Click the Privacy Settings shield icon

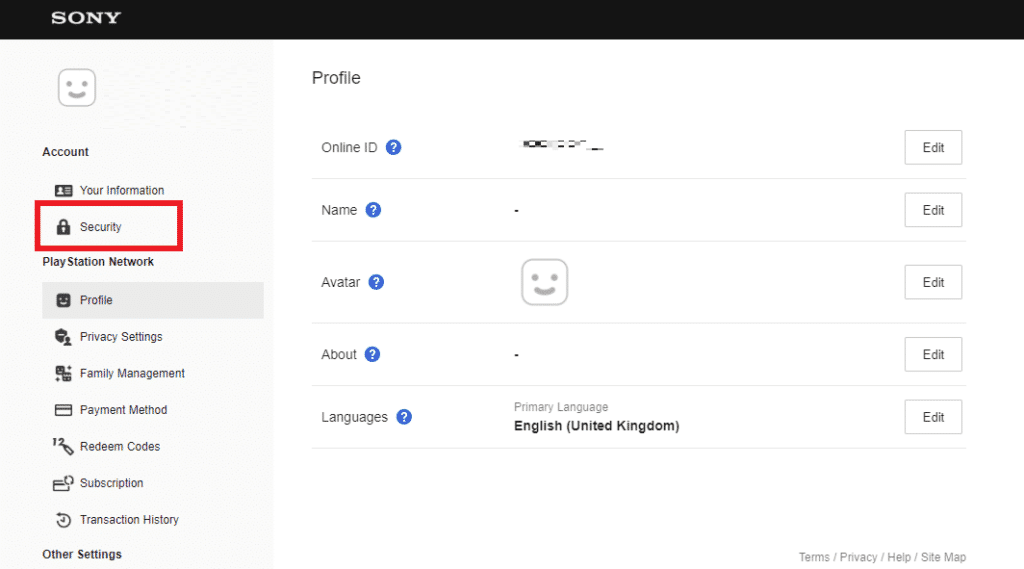(63, 337)
